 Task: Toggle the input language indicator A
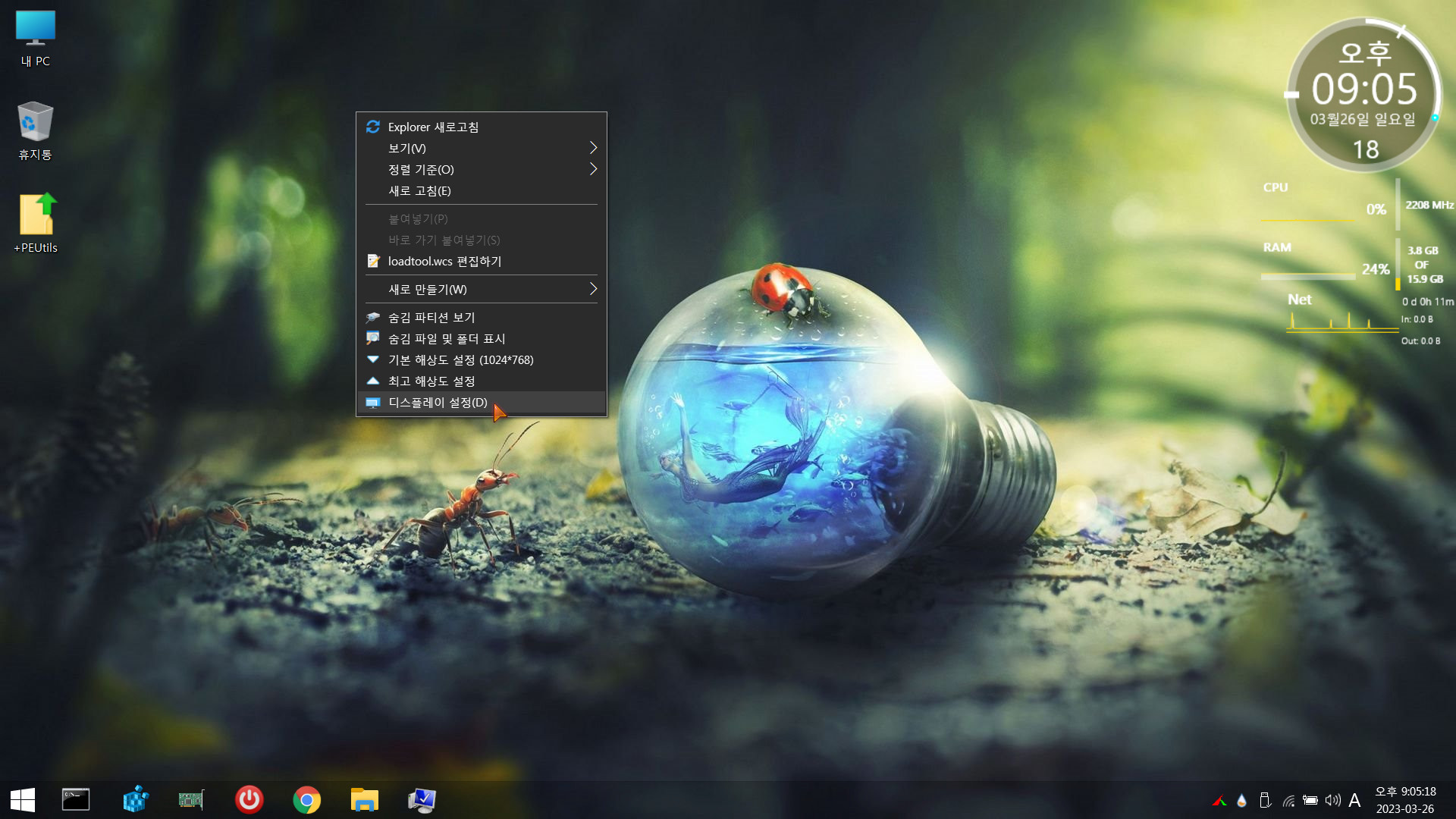coord(1354,800)
